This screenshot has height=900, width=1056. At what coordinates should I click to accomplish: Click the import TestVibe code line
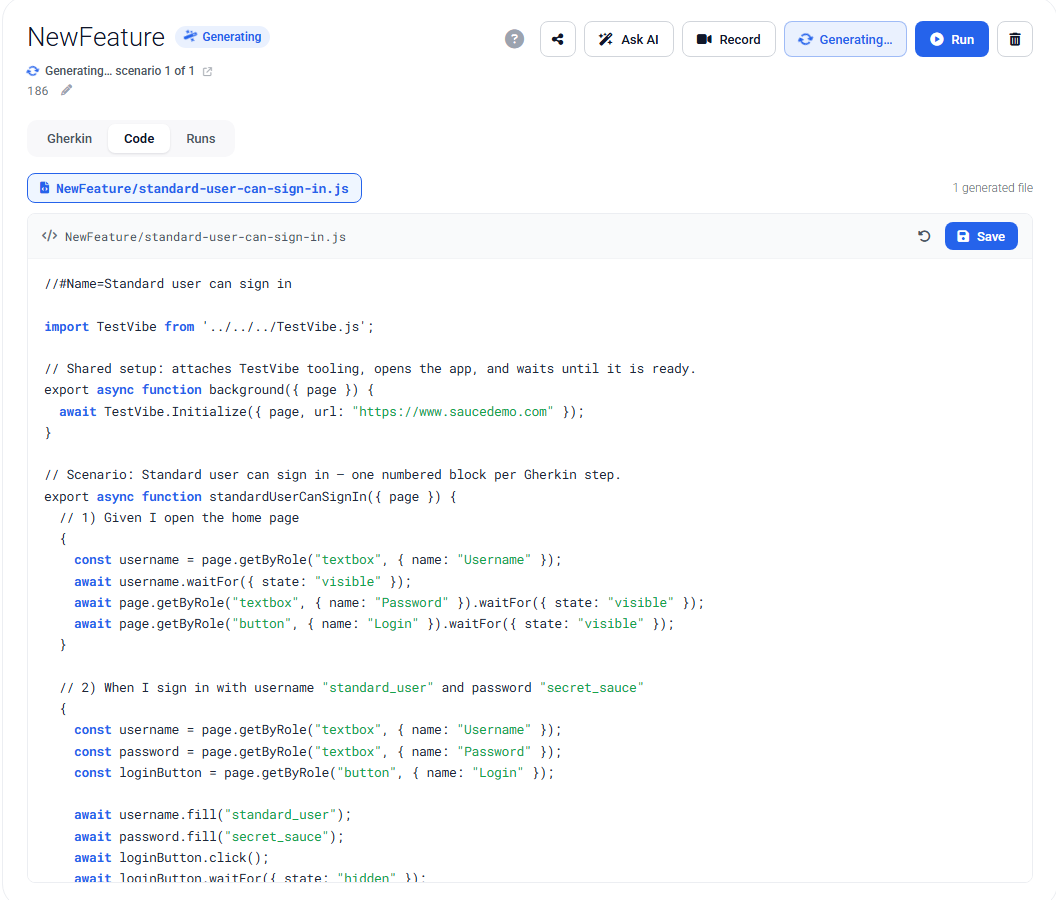point(209,327)
